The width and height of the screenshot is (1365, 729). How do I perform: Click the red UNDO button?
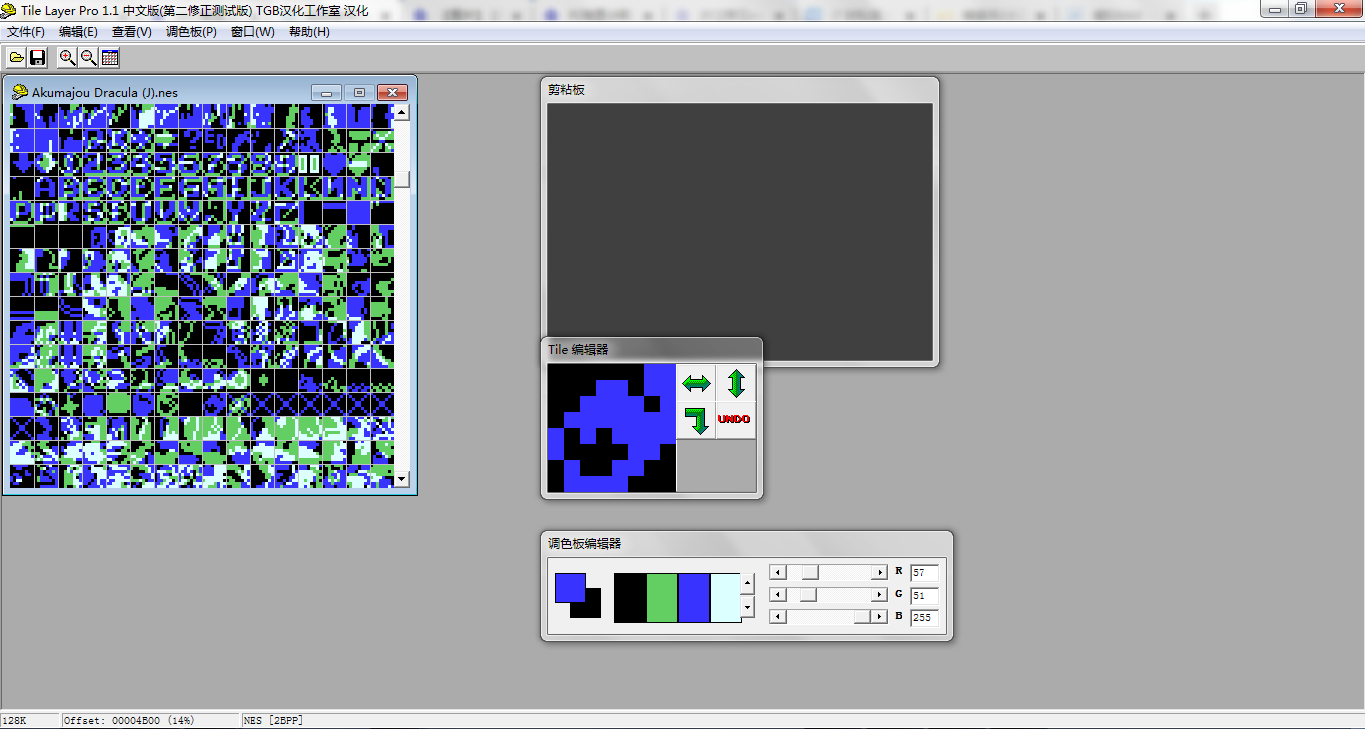(x=736, y=420)
